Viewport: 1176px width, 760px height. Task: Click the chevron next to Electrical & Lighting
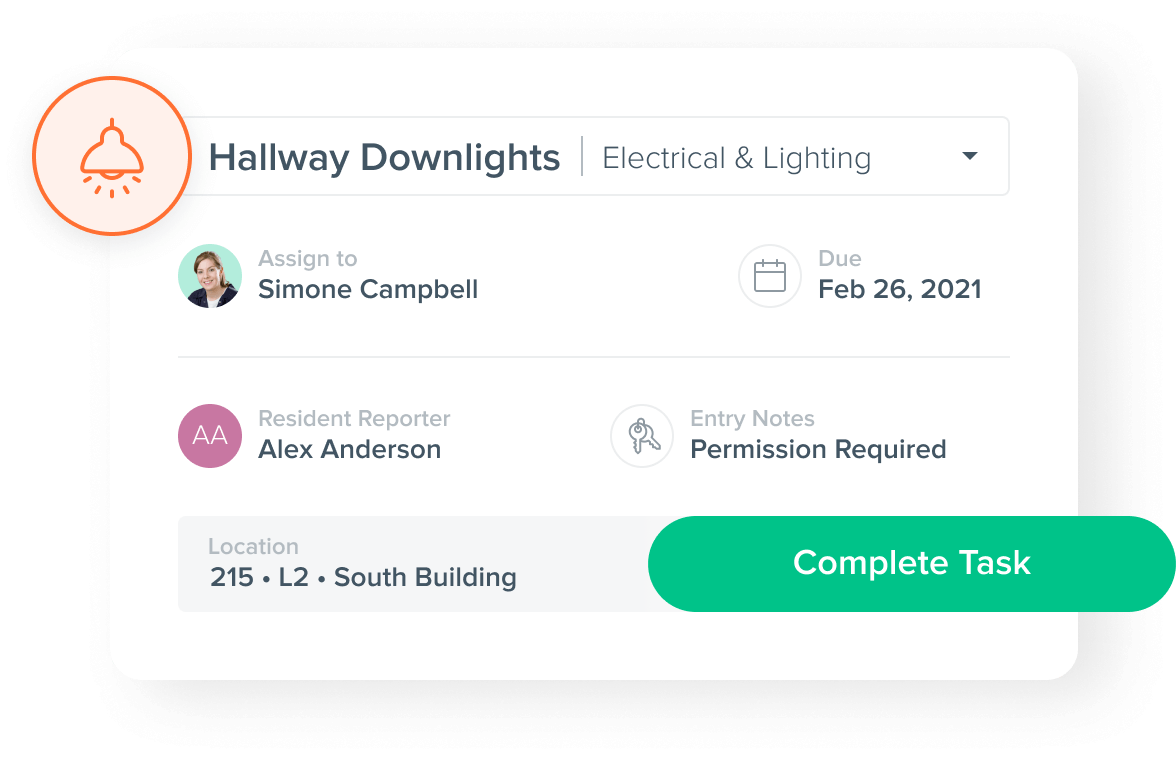pos(968,156)
